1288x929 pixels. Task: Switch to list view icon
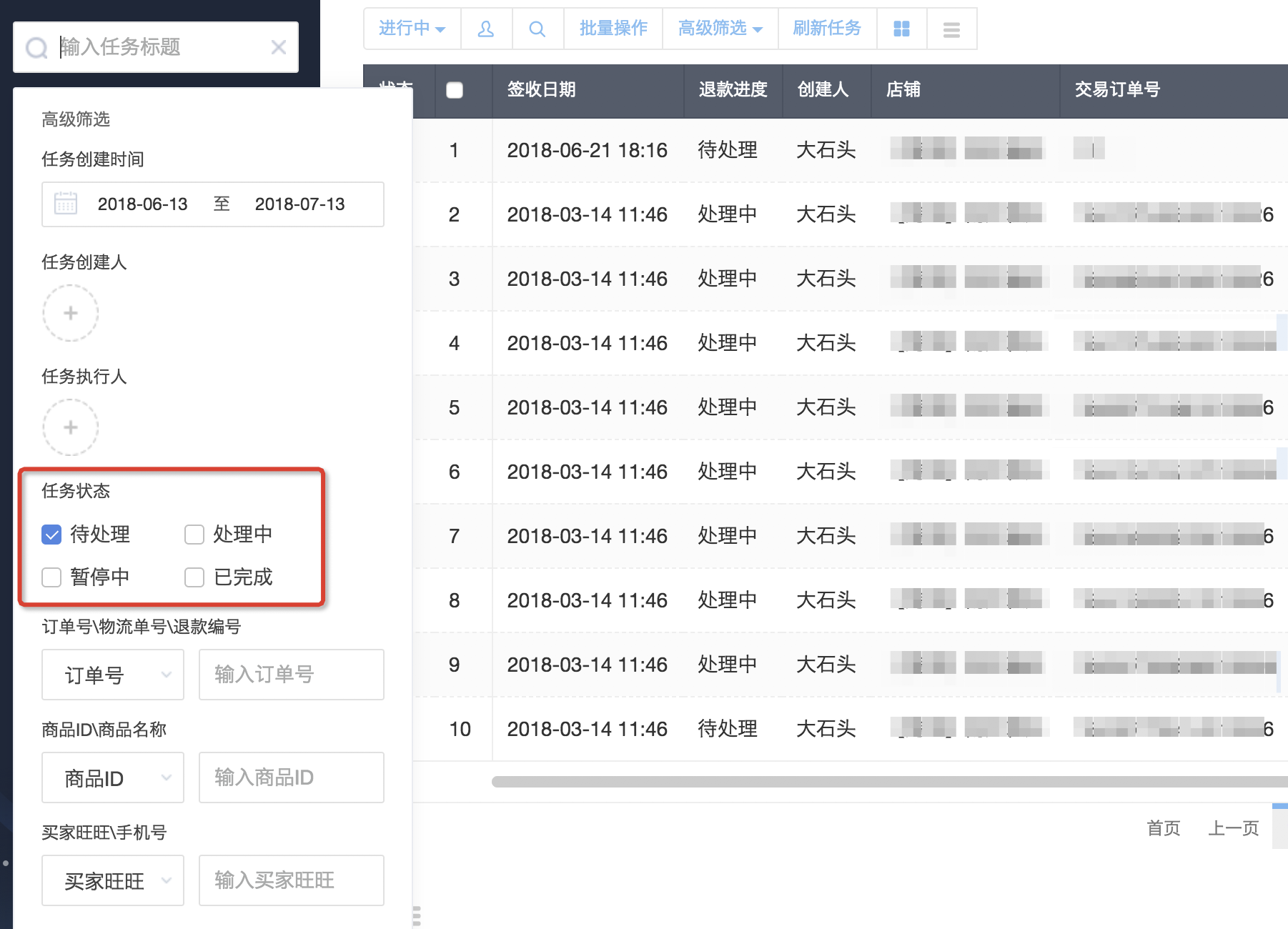coord(951,29)
